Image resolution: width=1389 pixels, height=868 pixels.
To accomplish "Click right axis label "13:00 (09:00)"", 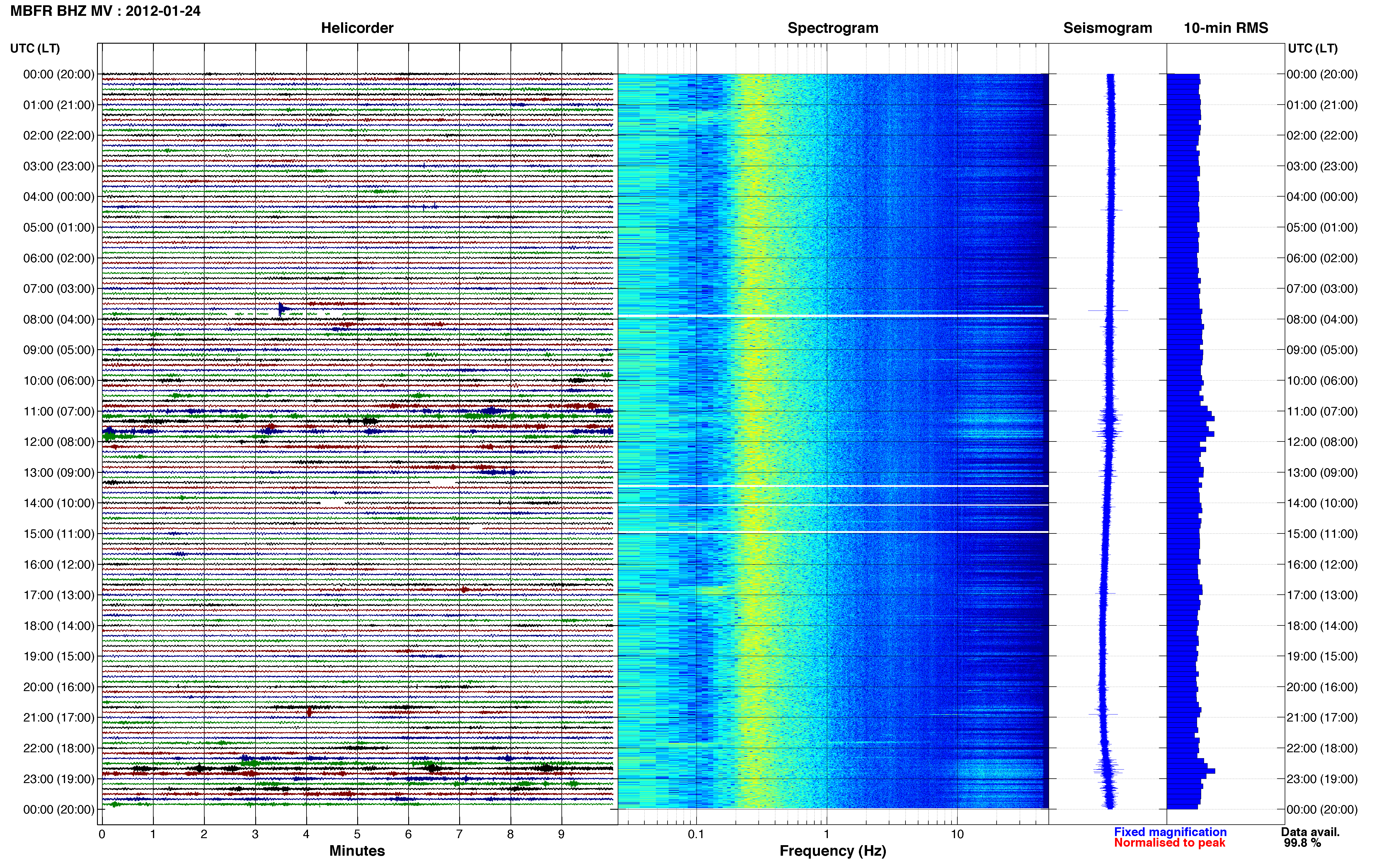I will click(x=1322, y=473).
